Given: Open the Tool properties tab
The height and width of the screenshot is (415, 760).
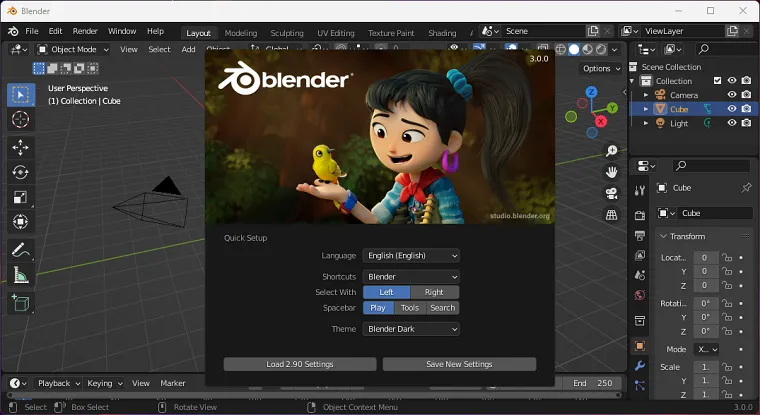Looking at the screenshot, I should click(640, 191).
